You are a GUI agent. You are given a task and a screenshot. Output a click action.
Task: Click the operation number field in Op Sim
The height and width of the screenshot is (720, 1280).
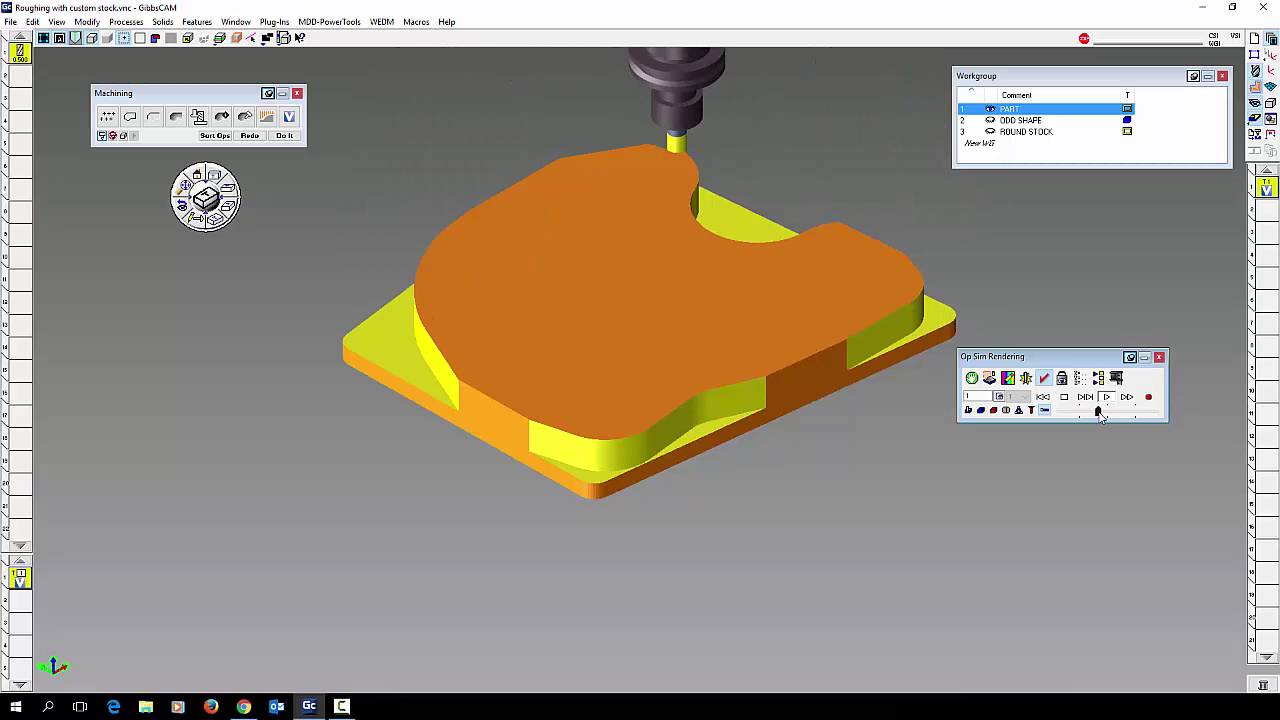pyautogui.click(x=978, y=397)
